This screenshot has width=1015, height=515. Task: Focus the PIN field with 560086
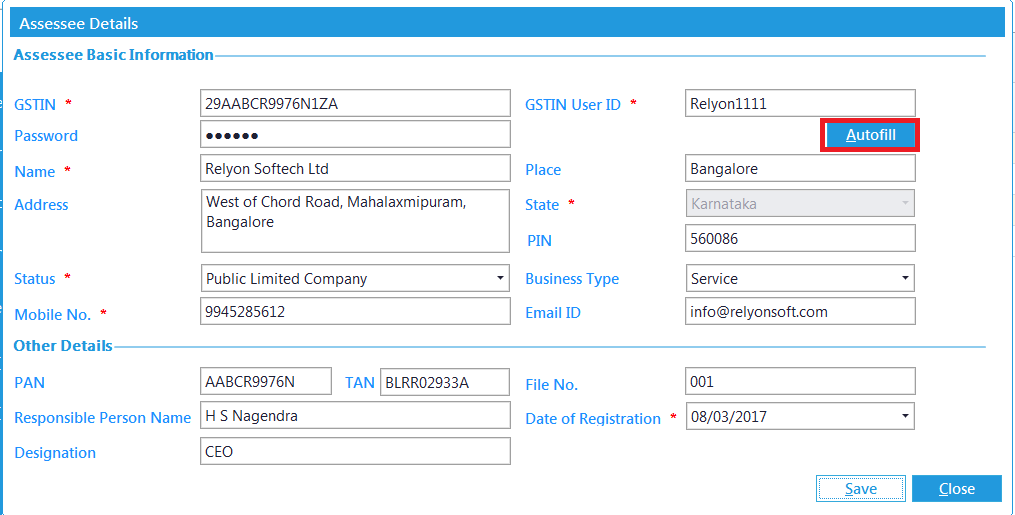click(800, 239)
